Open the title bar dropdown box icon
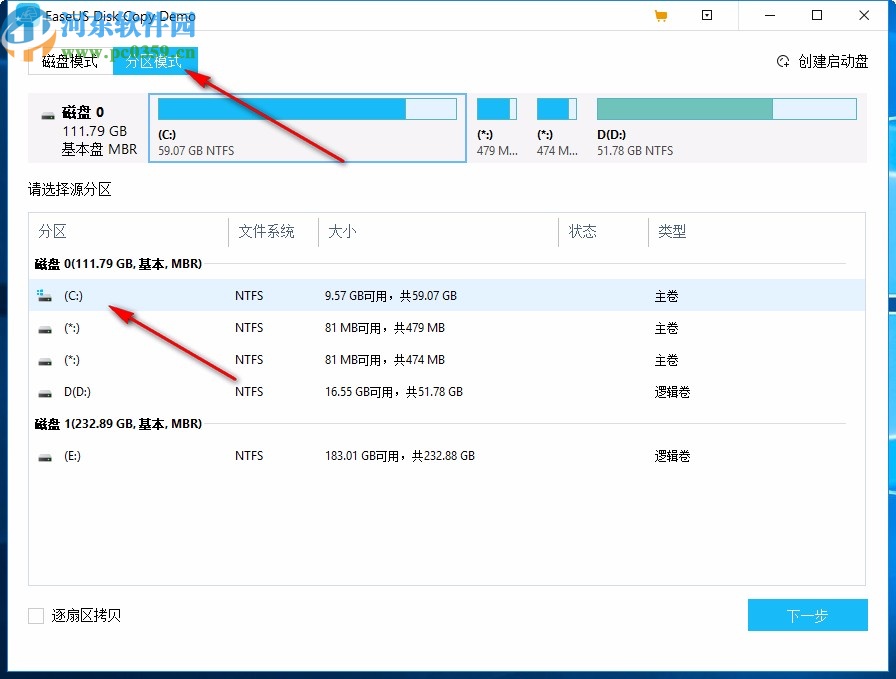 707,15
